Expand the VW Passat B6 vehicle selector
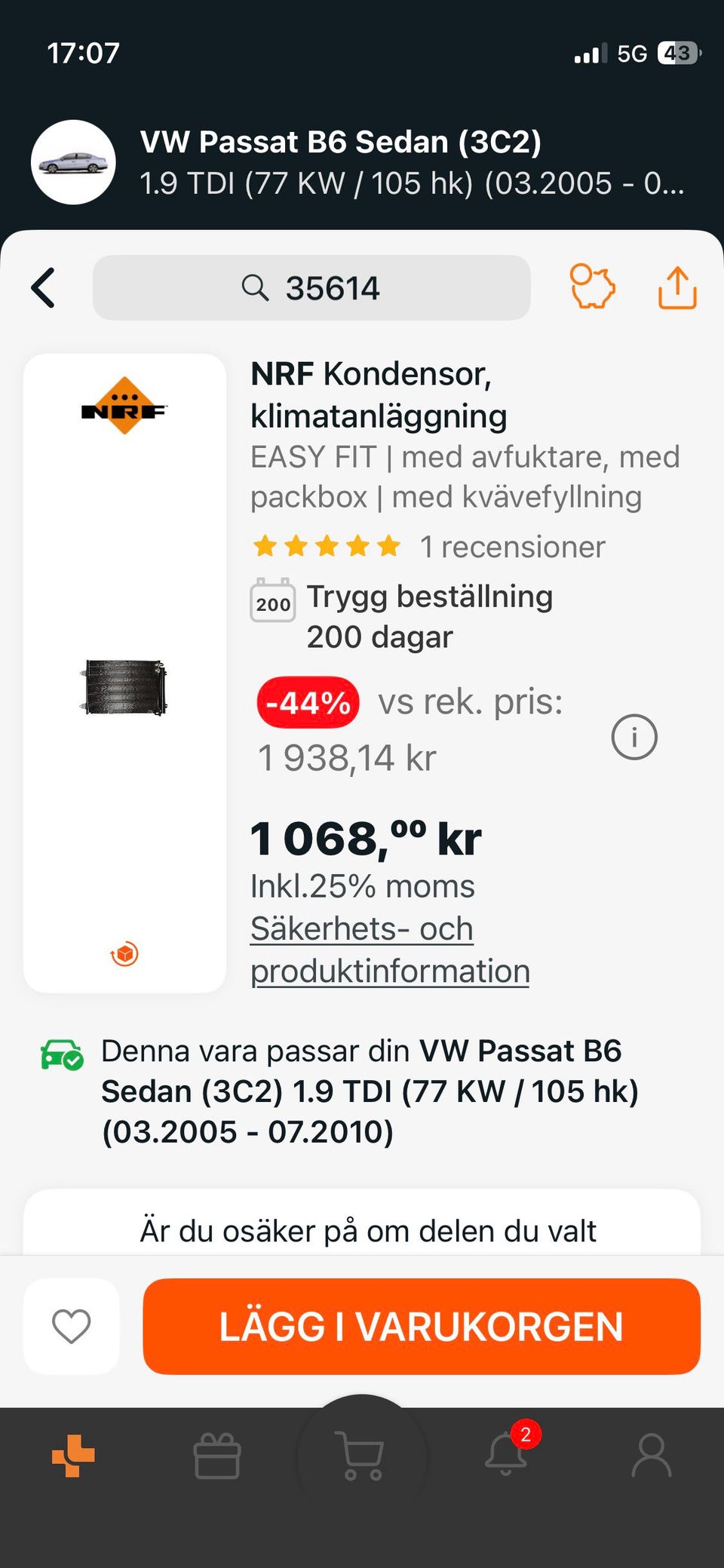 coord(413,162)
